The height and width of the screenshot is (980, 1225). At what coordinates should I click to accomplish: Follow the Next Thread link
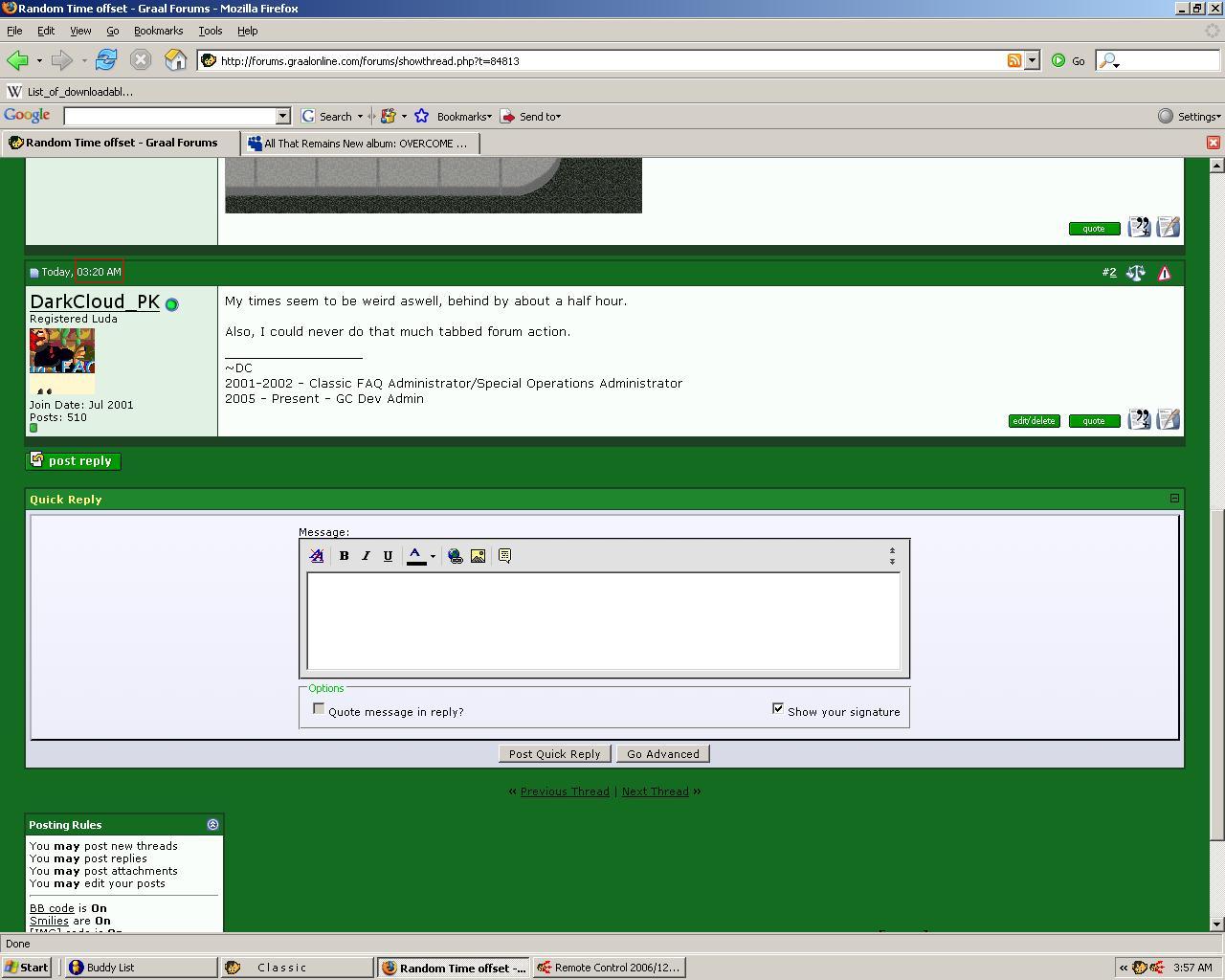click(x=655, y=791)
